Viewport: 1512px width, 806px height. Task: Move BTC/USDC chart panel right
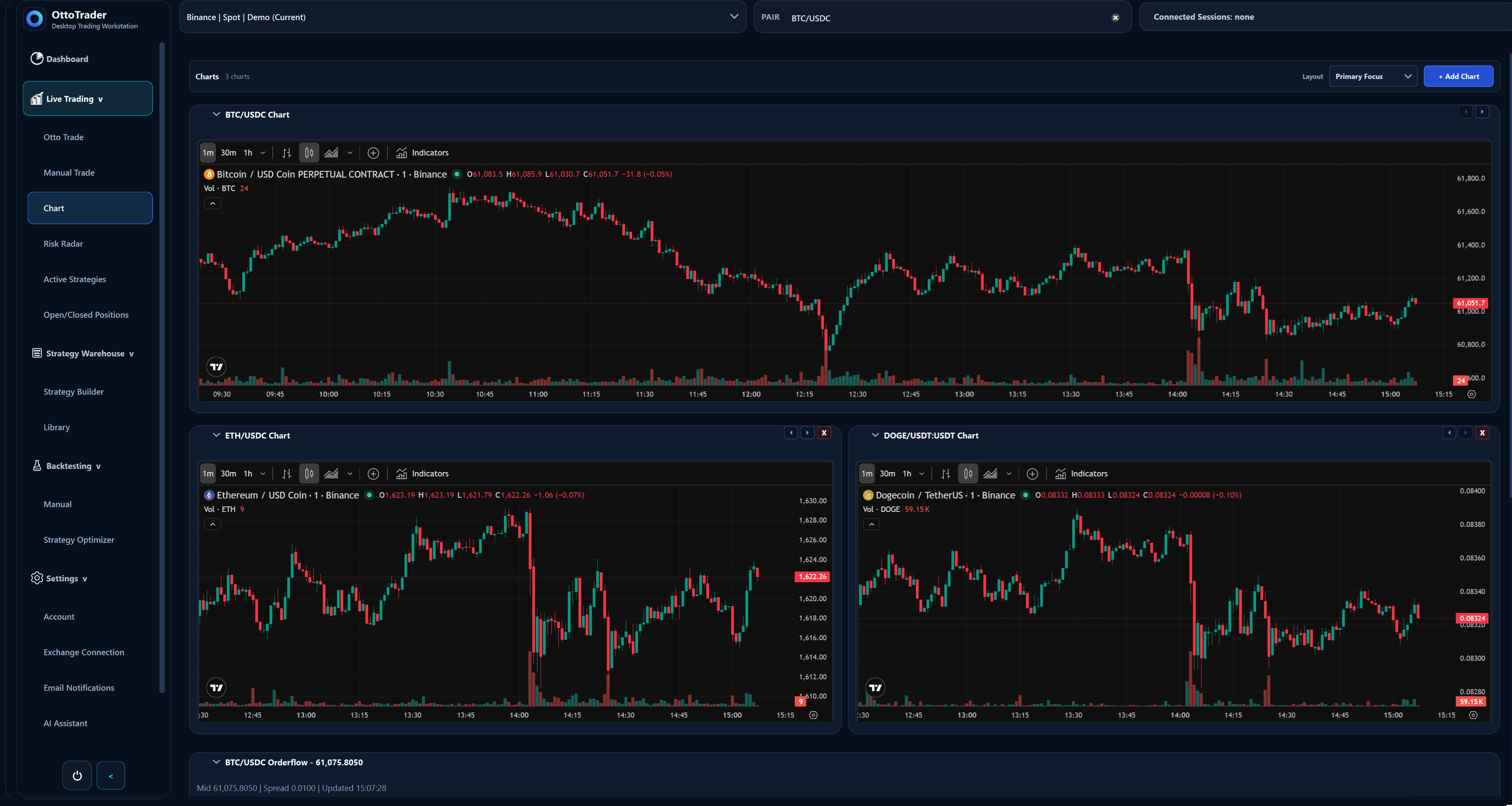click(1482, 112)
